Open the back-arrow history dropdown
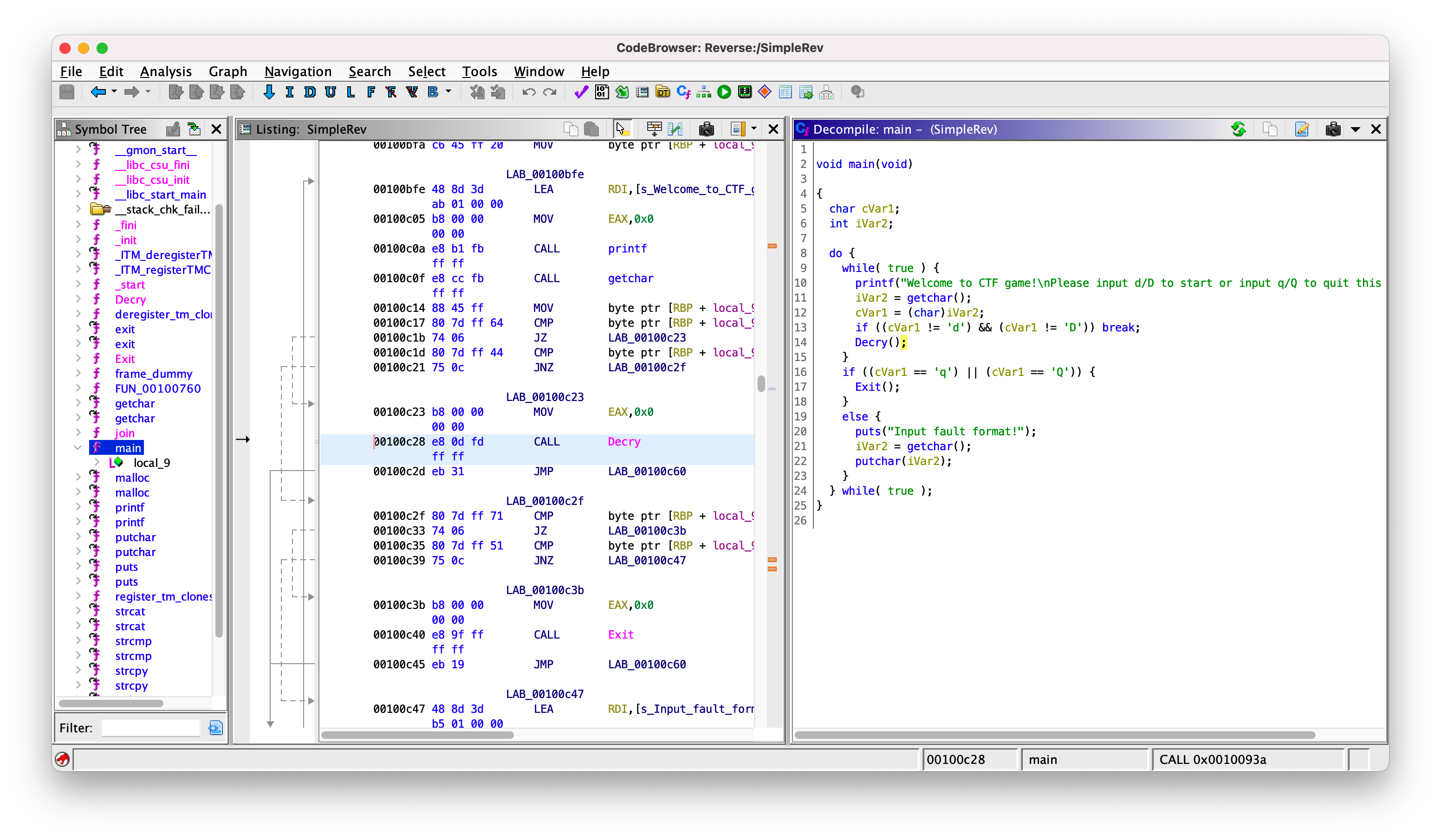This screenshot has height=840, width=1441. click(114, 91)
